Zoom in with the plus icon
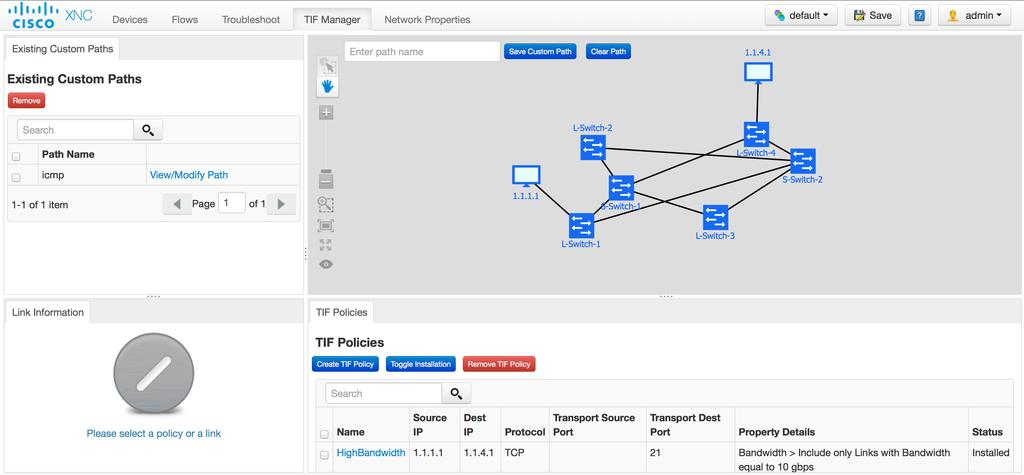 [327, 112]
